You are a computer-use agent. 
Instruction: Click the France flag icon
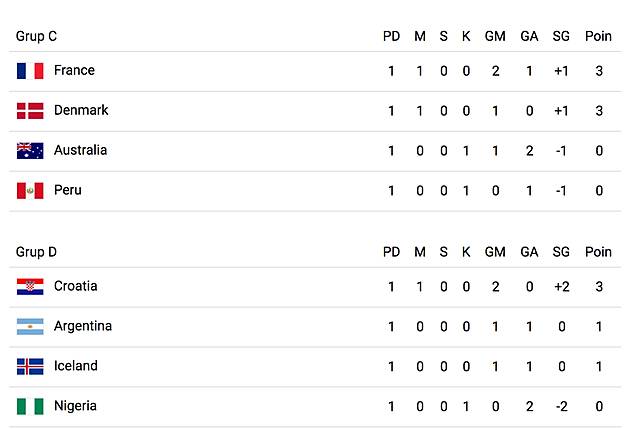30,71
